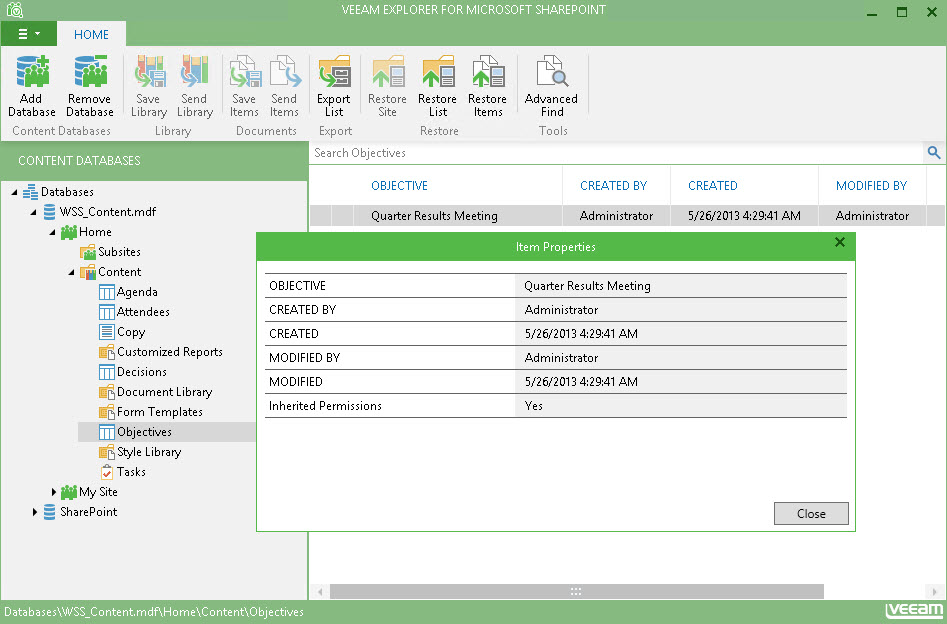Click the Restore Items icon
The image size is (947, 624).
click(488, 71)
